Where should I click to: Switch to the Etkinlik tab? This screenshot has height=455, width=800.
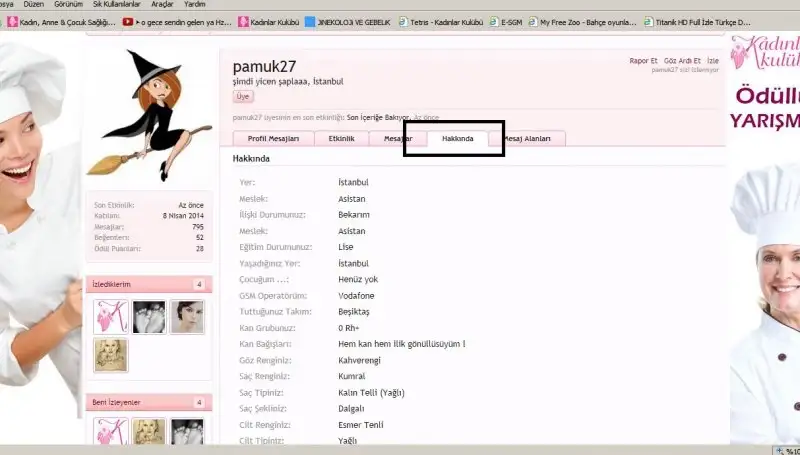342,139
